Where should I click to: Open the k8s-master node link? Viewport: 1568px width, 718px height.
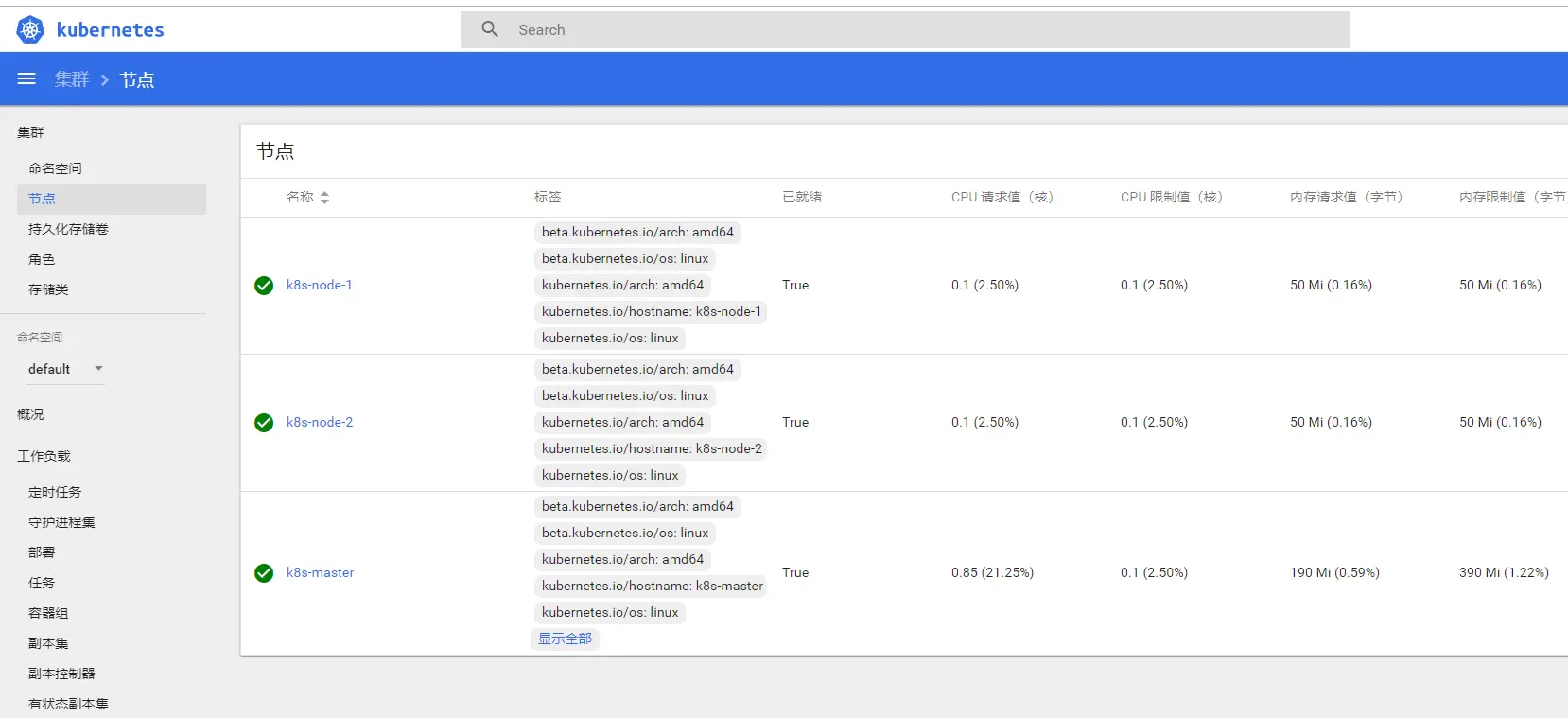[x=321, y=572]
